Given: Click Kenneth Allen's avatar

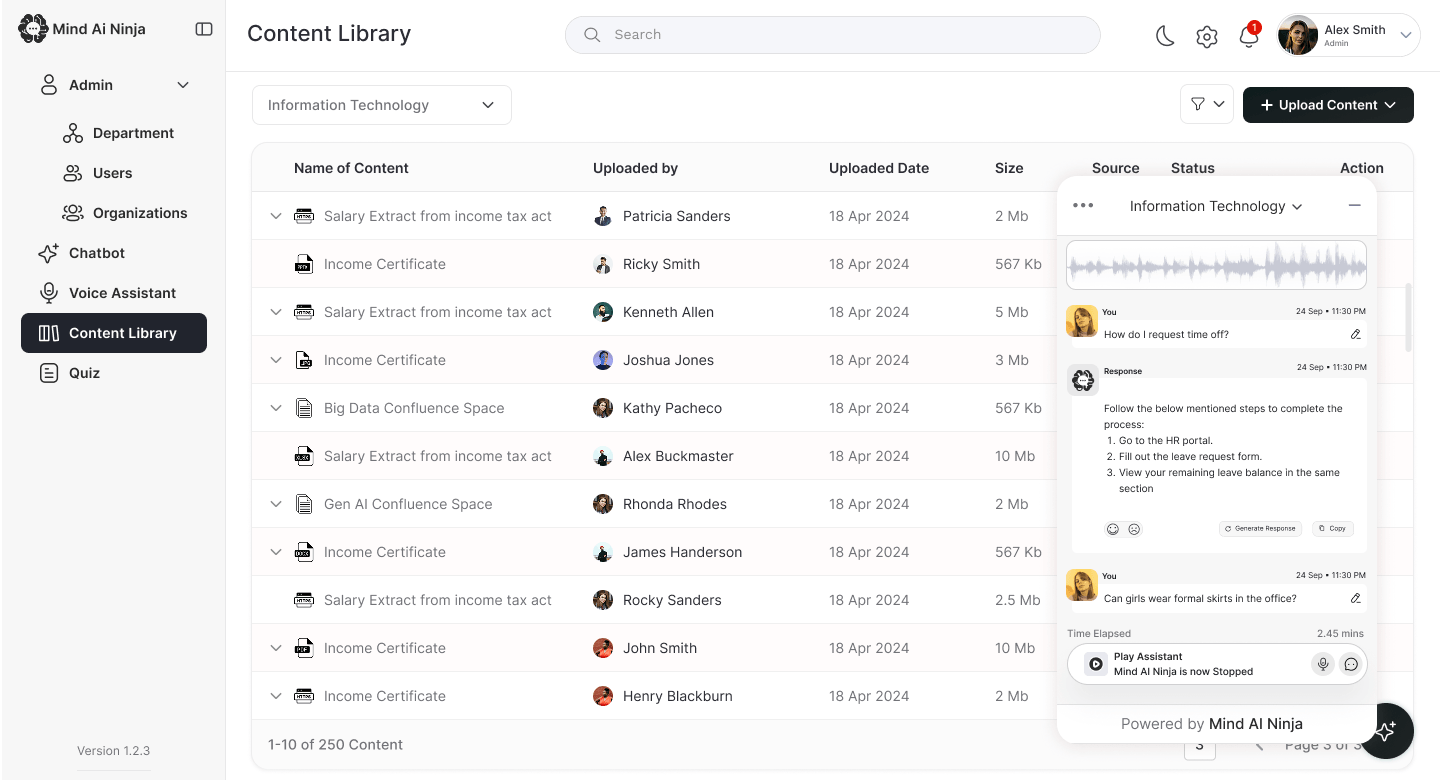Looking at the screenshot, I should point(603,312).
